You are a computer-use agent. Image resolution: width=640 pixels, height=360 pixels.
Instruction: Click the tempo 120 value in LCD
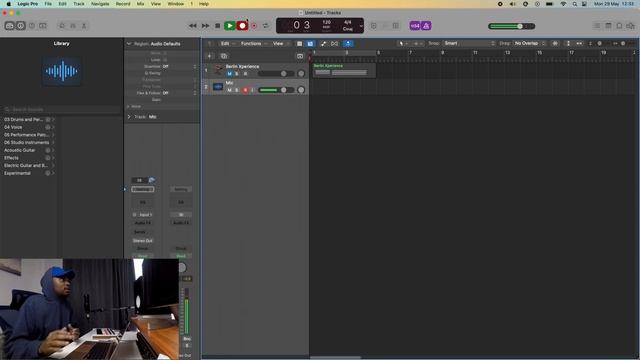tap(327, 22)
